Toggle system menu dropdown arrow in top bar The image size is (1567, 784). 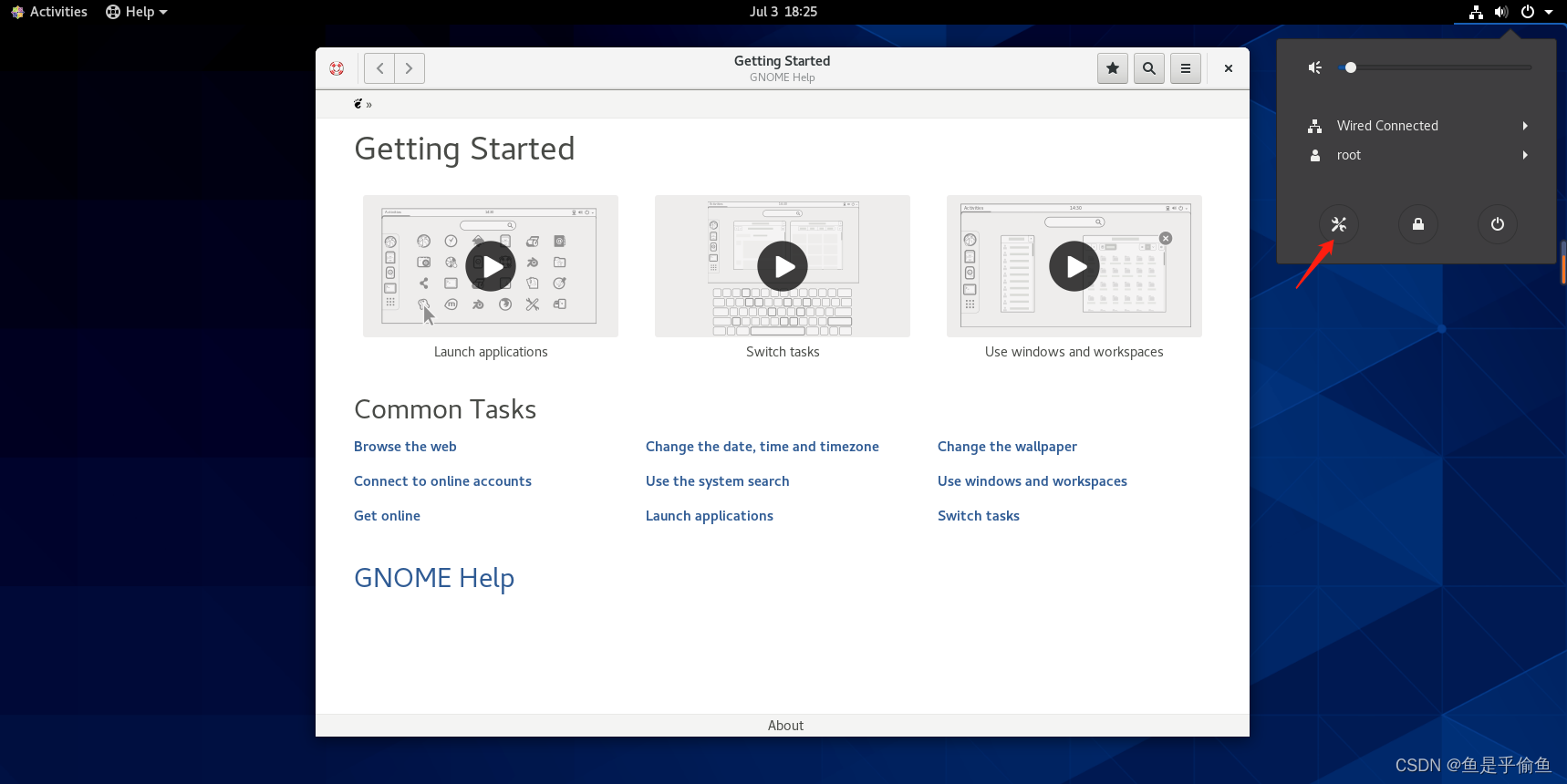pyautogui.click(x=1549, y=12)
